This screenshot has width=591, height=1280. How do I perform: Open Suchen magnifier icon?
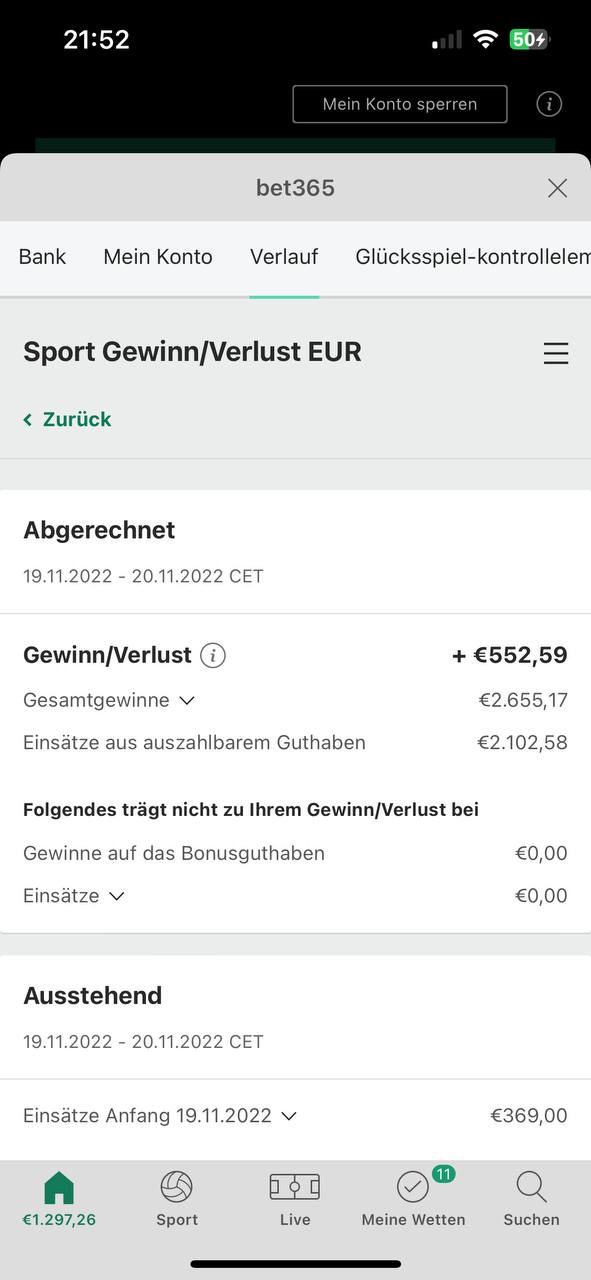point(531,1187)
